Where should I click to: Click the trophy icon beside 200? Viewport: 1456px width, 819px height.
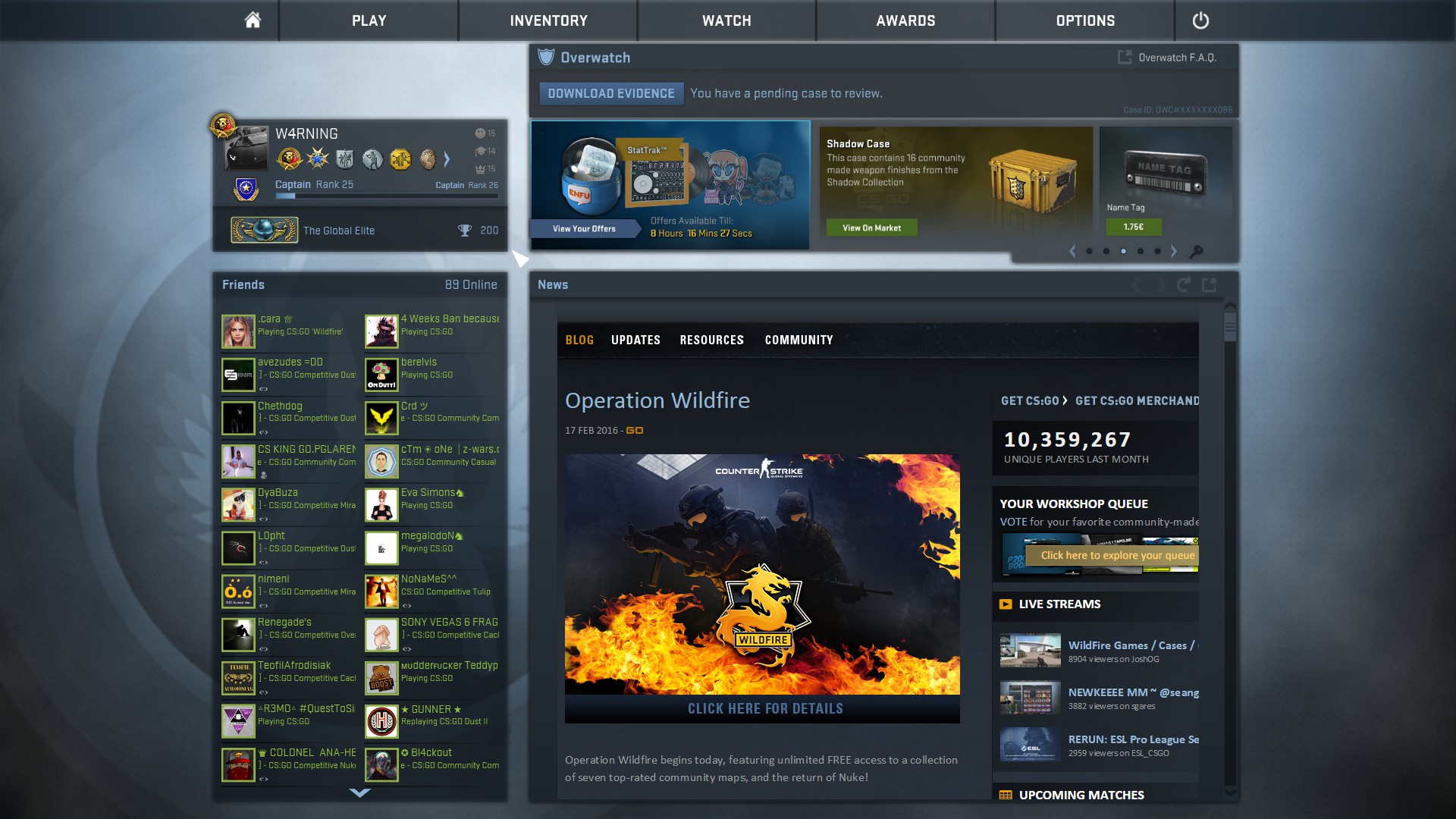(464, 231)
